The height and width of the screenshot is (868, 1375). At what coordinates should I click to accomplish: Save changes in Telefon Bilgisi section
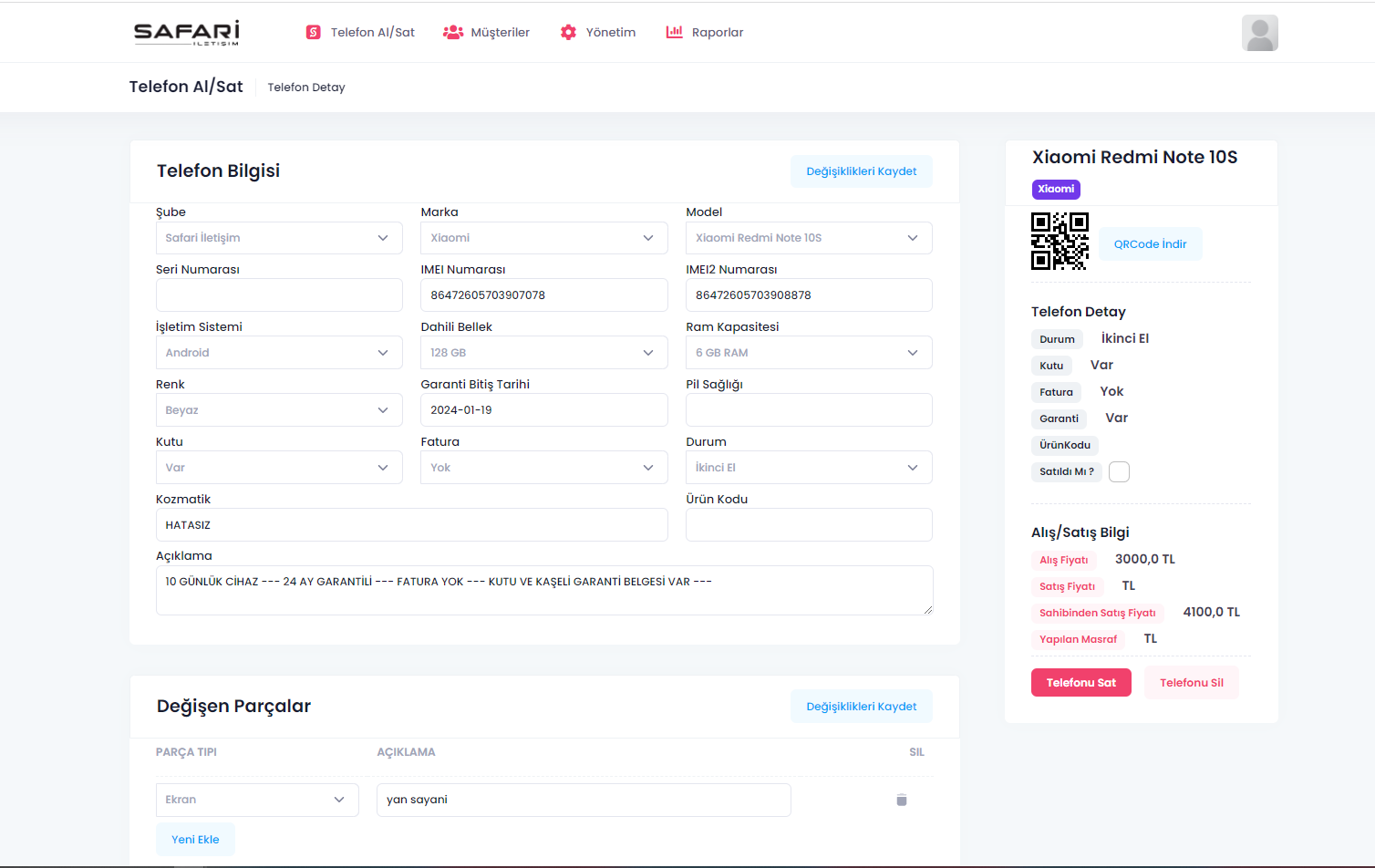862,171
